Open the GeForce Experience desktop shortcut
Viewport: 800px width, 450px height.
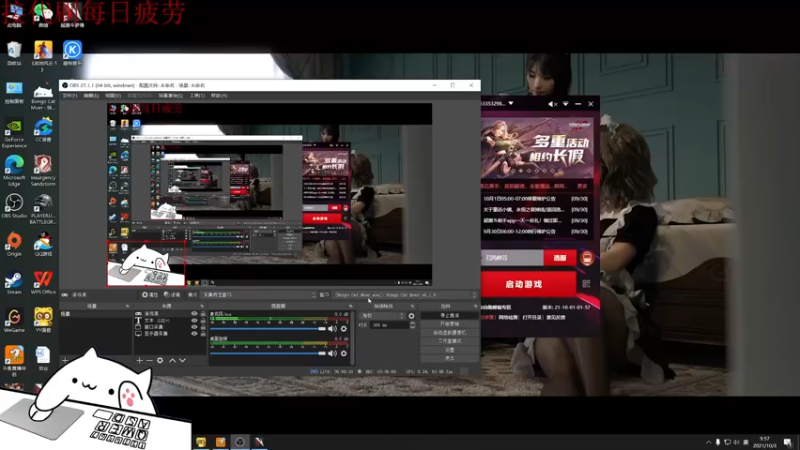click(14, 134)
